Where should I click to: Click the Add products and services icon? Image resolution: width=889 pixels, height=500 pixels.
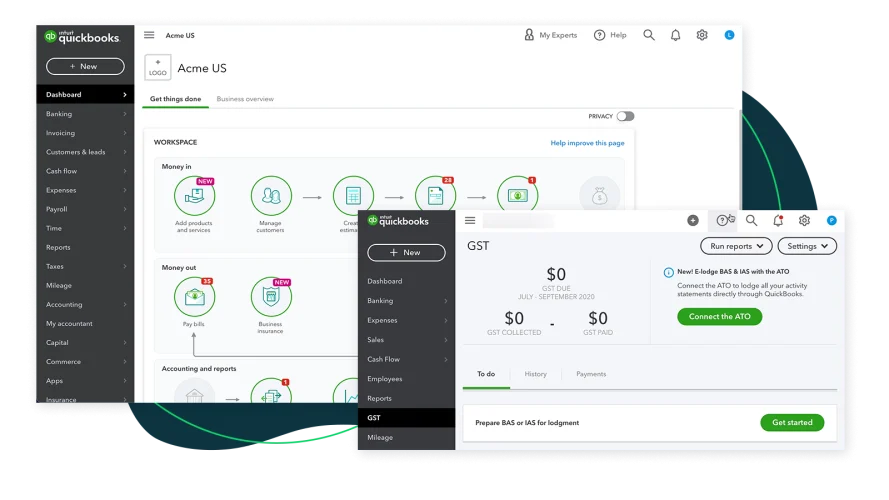[x=194, y=196]
